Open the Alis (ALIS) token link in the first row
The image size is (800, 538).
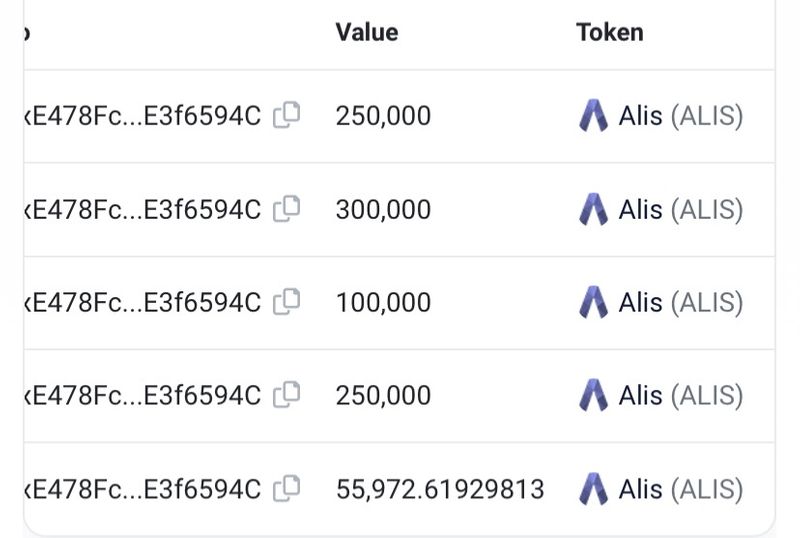[680, 116]
